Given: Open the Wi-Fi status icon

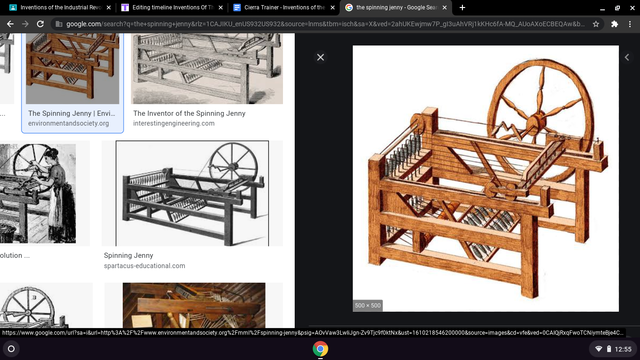Looking at the screenshot, I should pyautogui.click(x=599, y=349).
